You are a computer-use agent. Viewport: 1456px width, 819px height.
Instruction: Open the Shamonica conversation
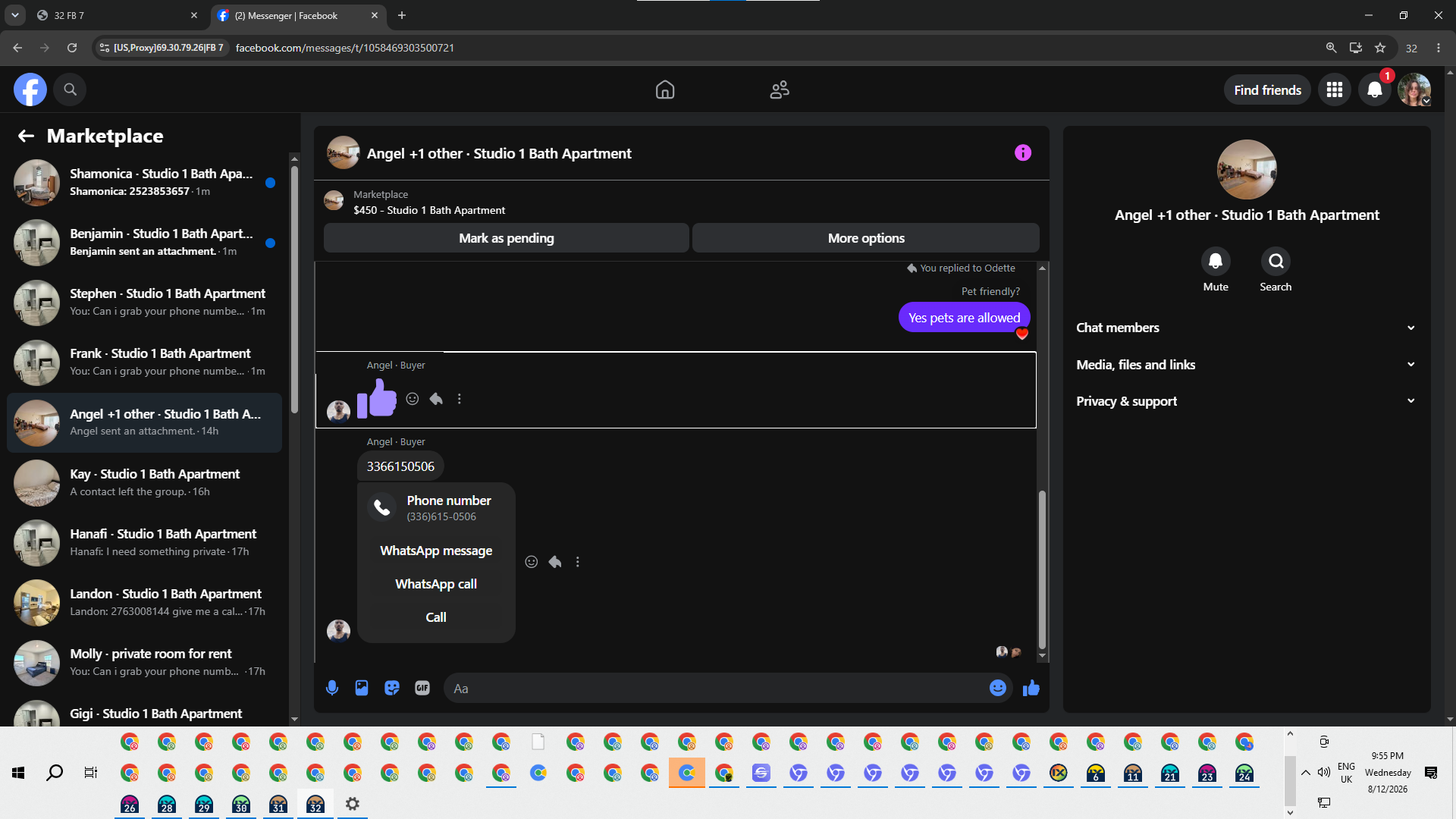coord(144,182)
